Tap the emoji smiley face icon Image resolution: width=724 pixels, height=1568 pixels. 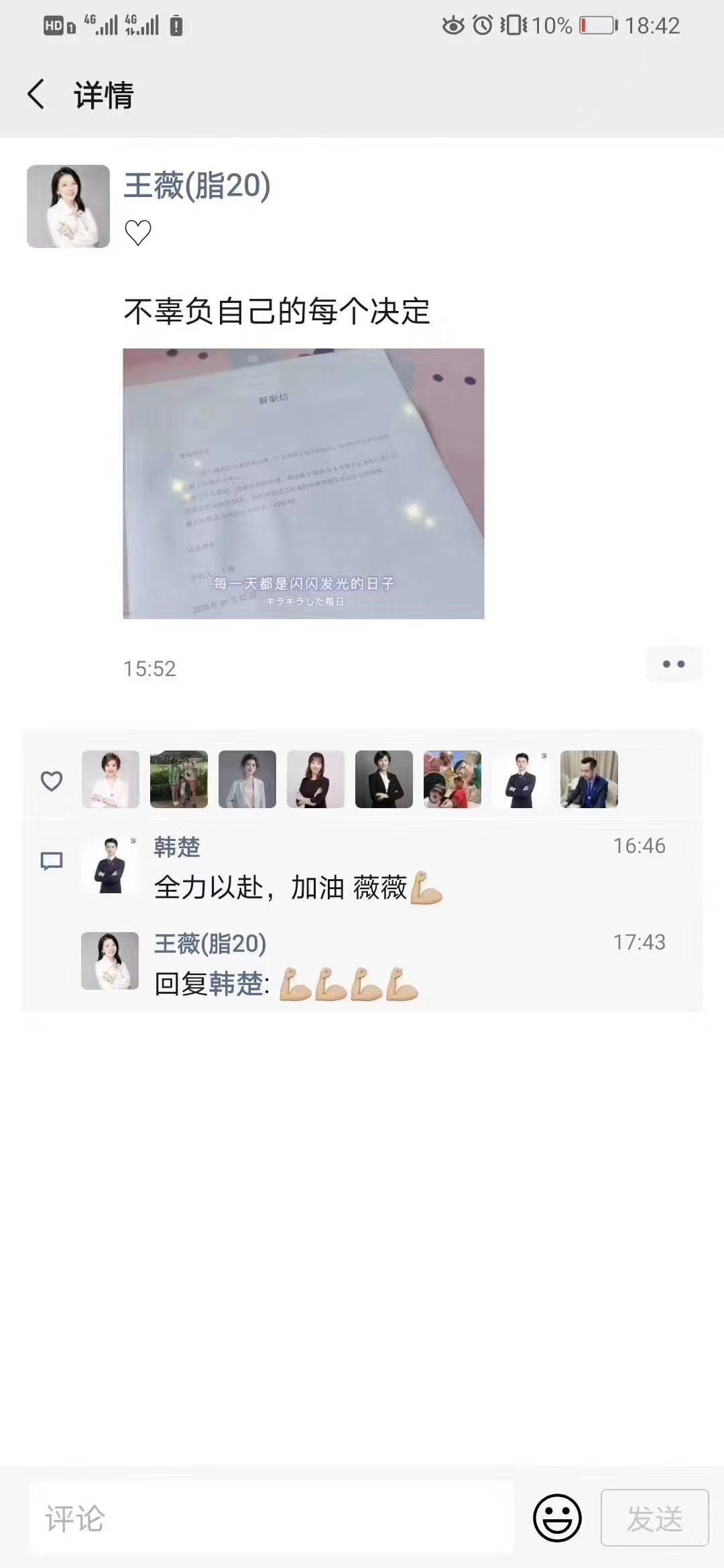[557, 1518]
